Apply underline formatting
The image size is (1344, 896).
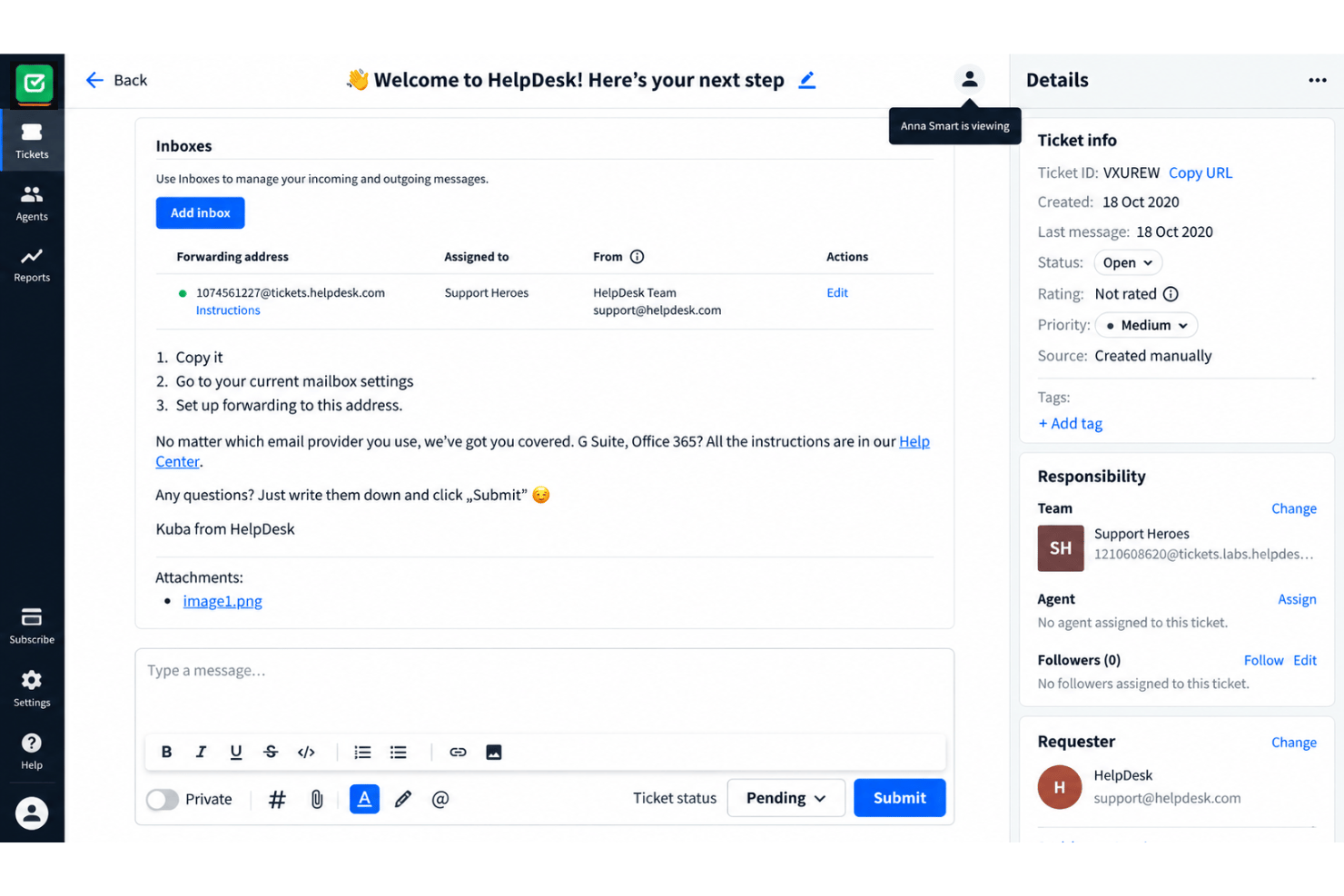236,752
